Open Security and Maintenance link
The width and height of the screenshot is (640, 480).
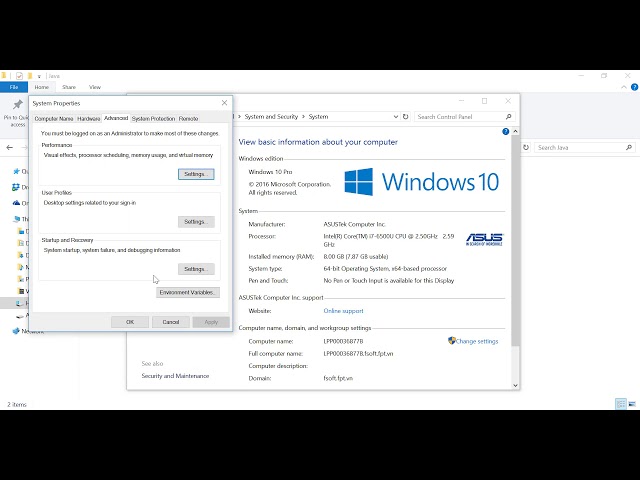click(x=175, y=376)
